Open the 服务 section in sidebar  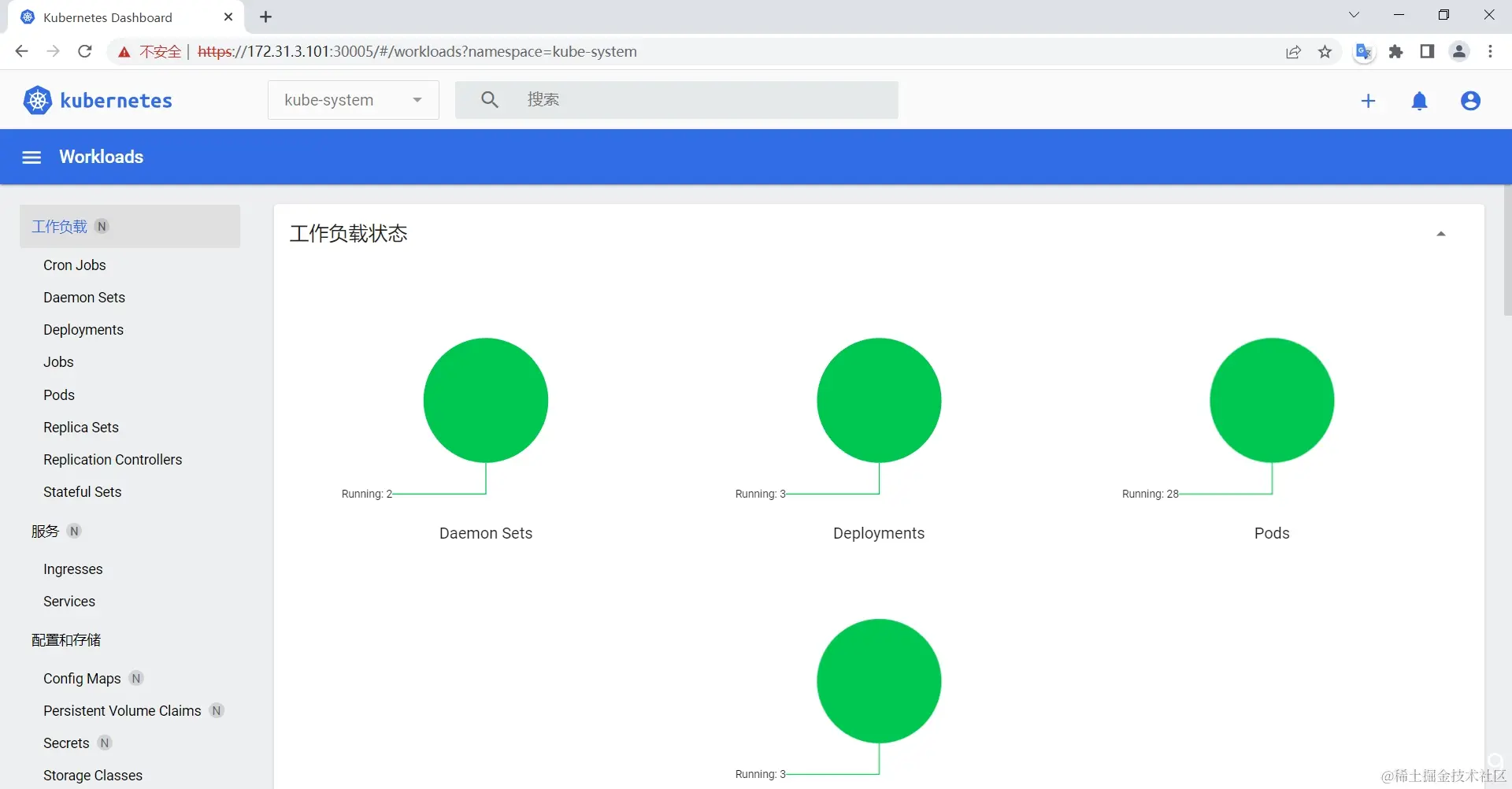45,532
